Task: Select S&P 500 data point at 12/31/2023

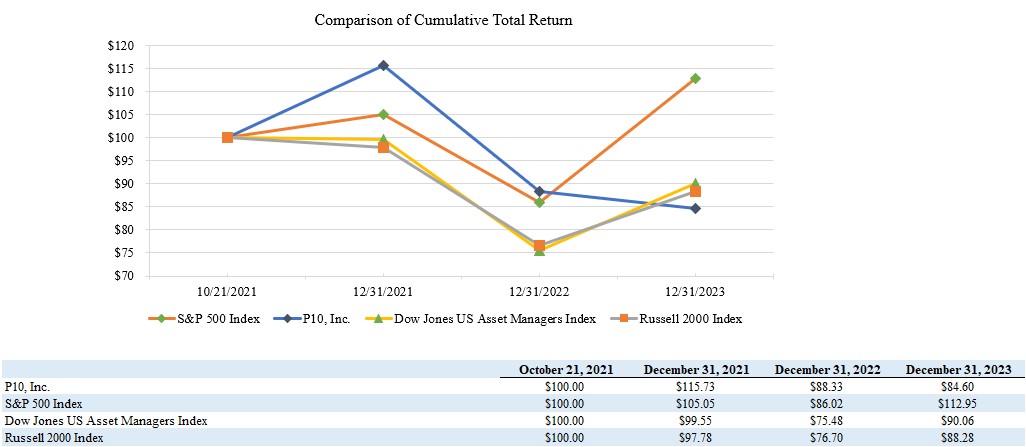Action: pyautogui.click(x=695, y=78)
